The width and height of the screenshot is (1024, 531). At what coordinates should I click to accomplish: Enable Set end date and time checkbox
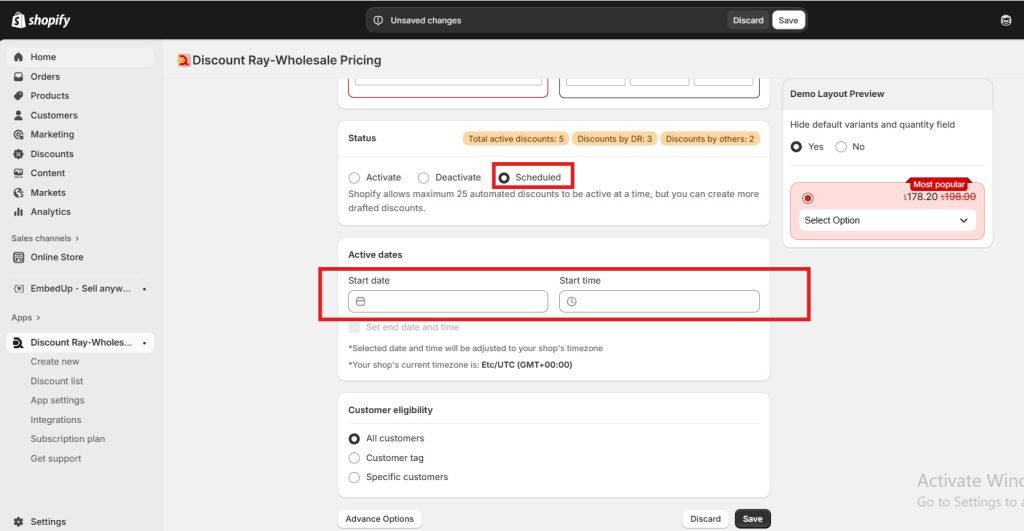pyautogui.click(x=354, y=327)
